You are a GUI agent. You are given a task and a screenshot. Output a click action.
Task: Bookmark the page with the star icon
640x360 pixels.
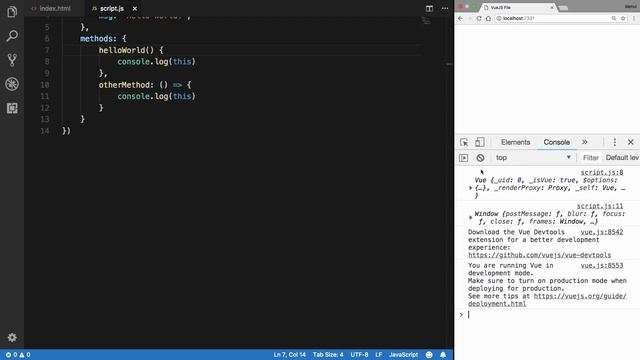pos(623,18)
